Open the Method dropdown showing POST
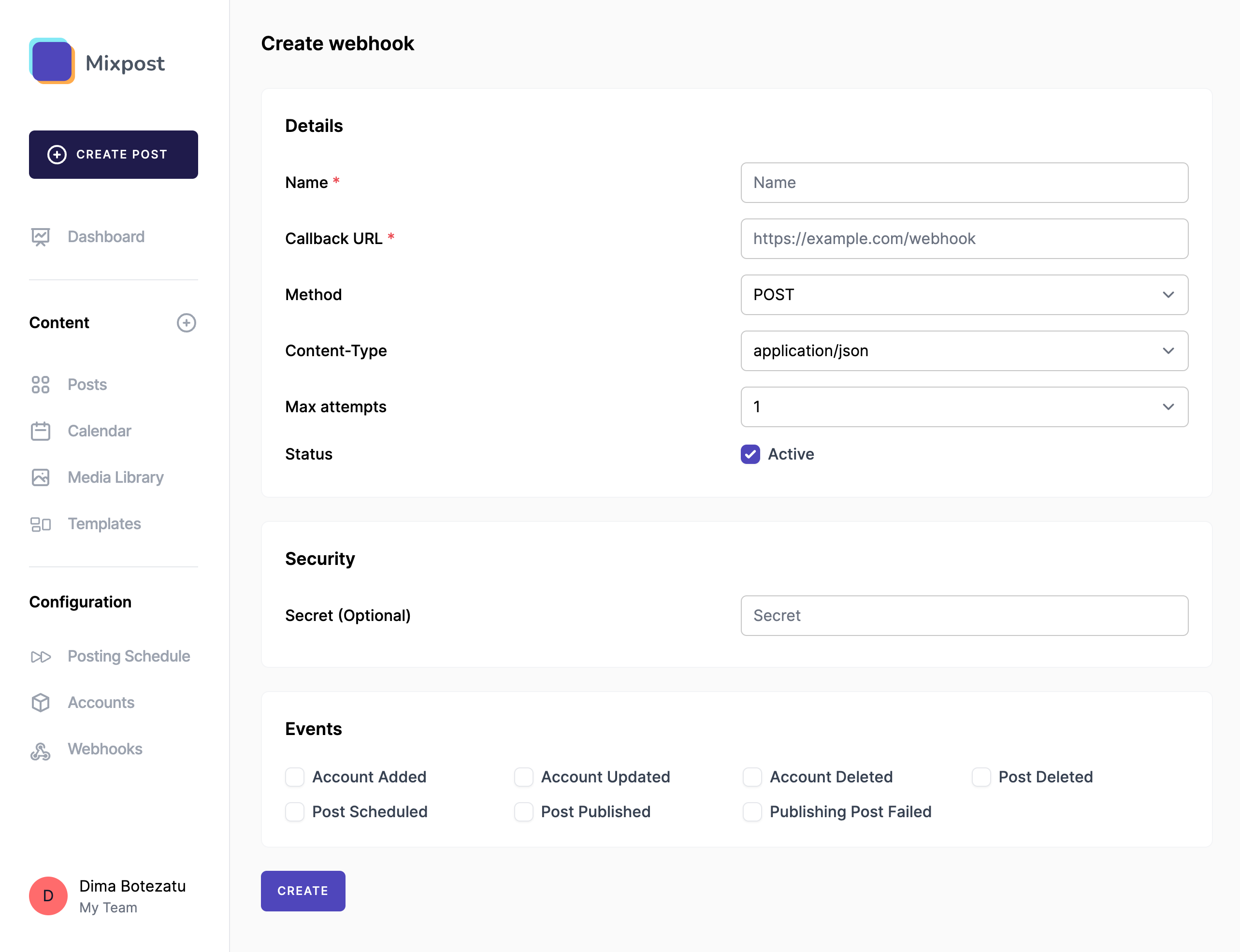 [964, 295]
